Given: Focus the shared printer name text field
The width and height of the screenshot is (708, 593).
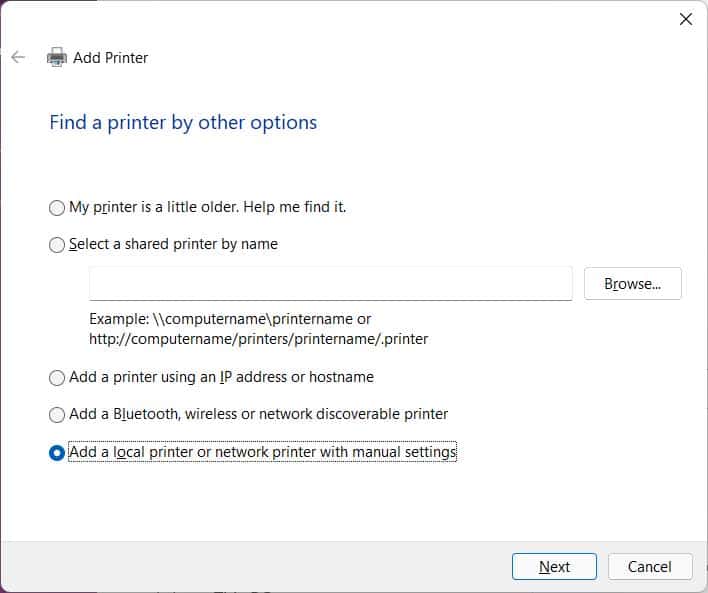Looking at the screenshot, I should point(330,283).
